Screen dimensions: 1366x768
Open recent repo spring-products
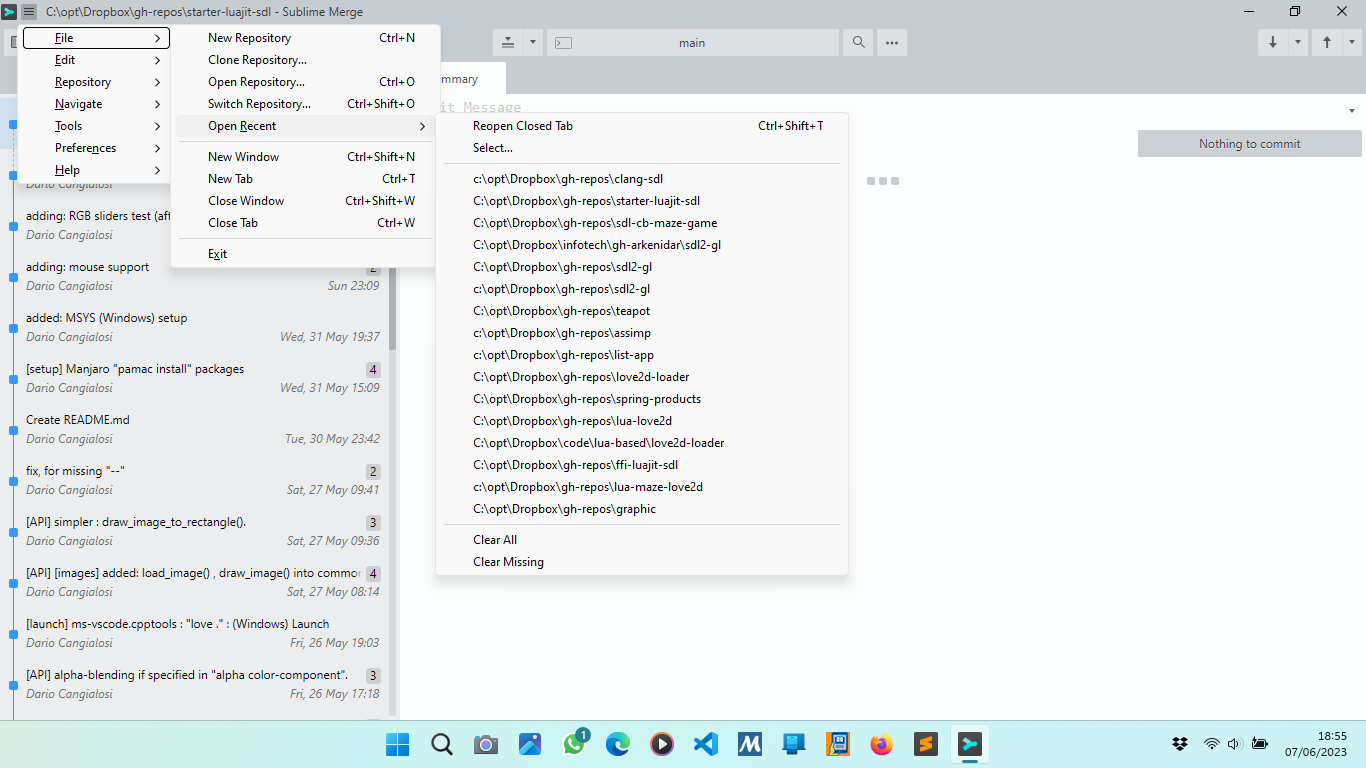pyautogui.click(x=642, y=399)
